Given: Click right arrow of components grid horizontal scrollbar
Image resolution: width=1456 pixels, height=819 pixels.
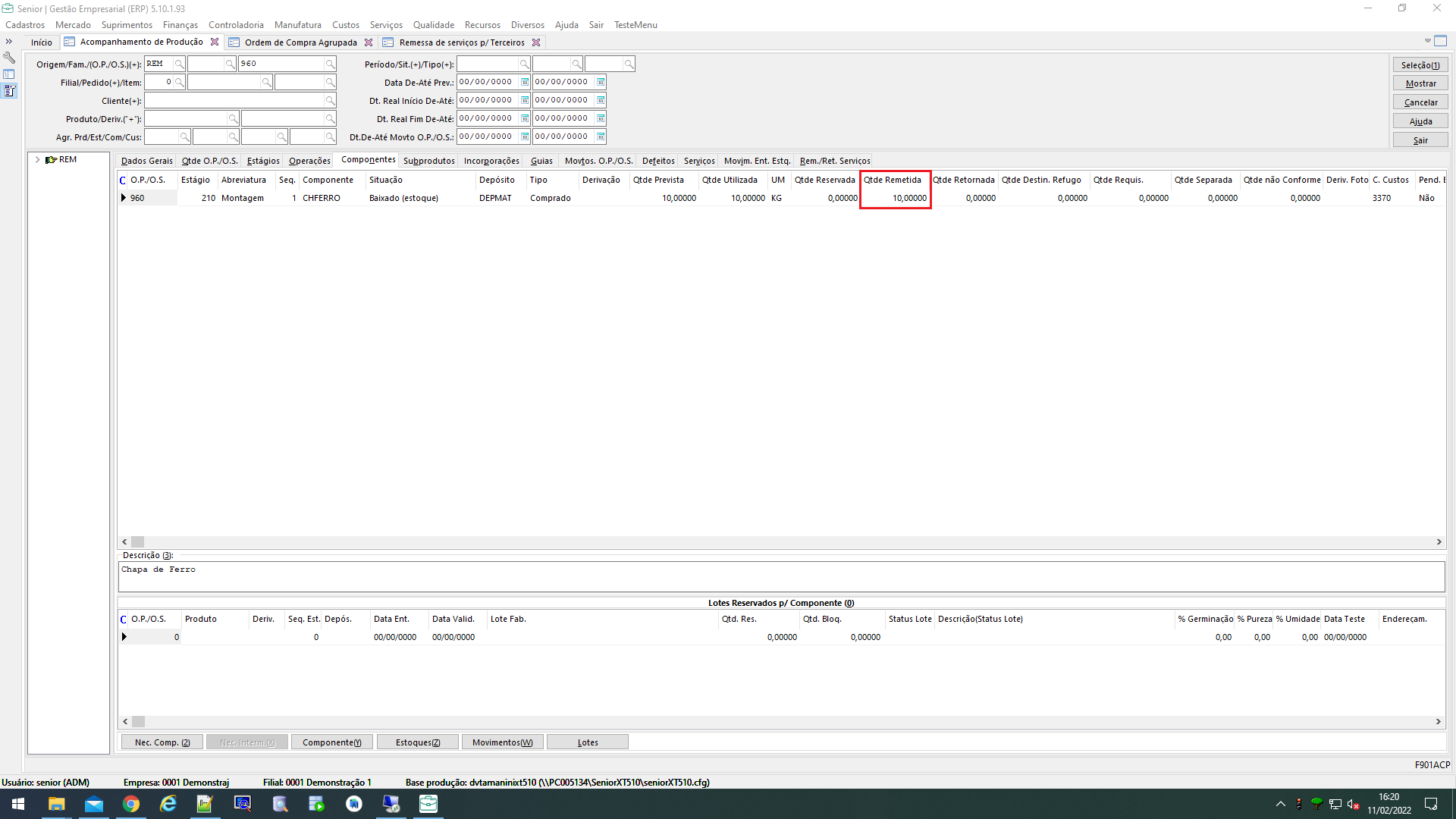Looking at the screenshot, I should coord(1439,542).
